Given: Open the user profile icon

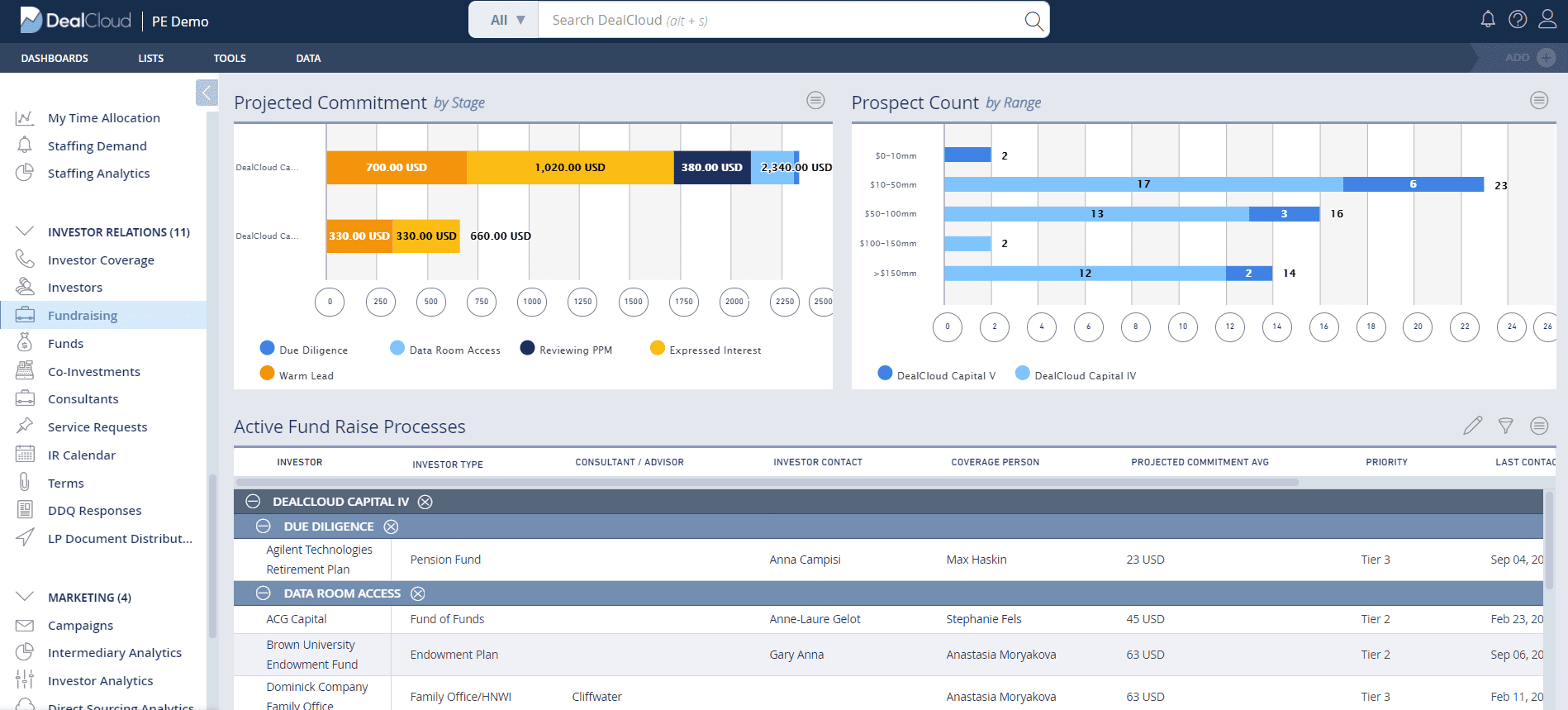Looking at the screenshot, I should pyautogui.click(x=1547, y=19).
